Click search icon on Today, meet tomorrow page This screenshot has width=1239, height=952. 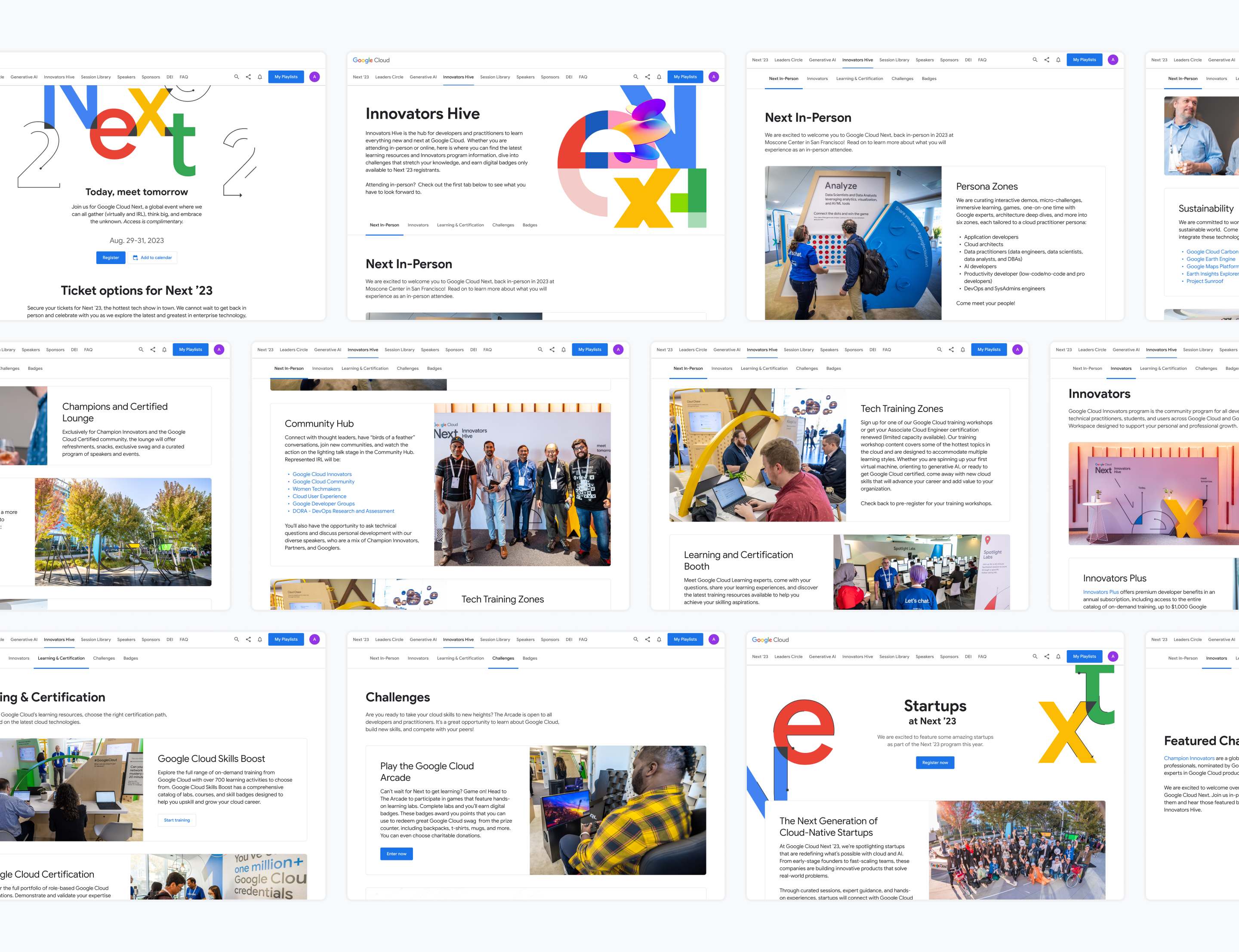pyautogui.click(x=236, y=77)
